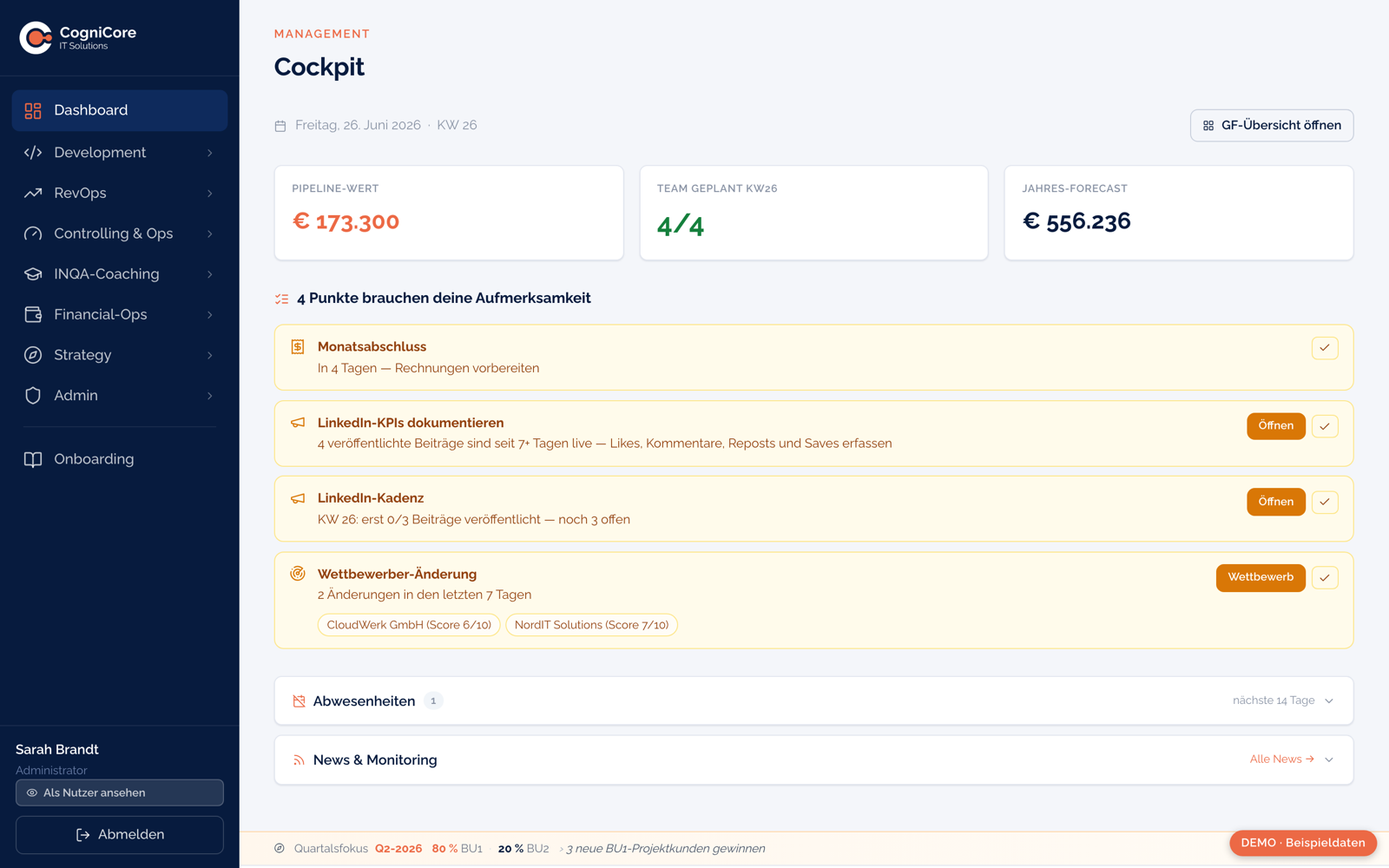Click the RevOps trending arrow icon
The width and height of the screenshot is (1389, 868).
pyautogui.click(x=33, y=193)
